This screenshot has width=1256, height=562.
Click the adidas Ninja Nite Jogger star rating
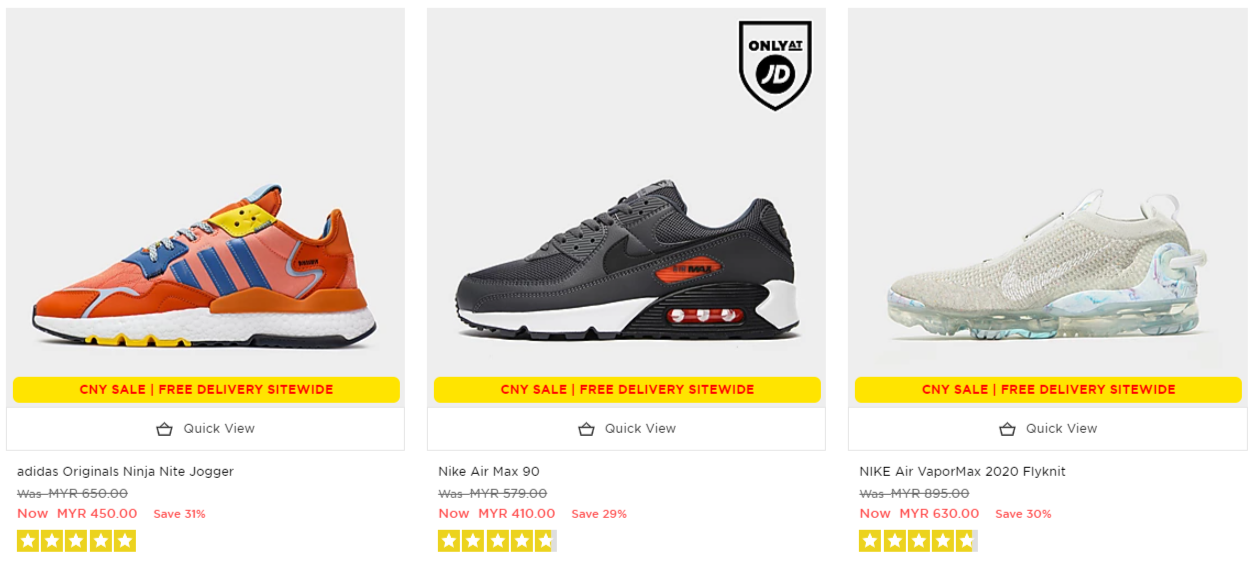[76, 541]
